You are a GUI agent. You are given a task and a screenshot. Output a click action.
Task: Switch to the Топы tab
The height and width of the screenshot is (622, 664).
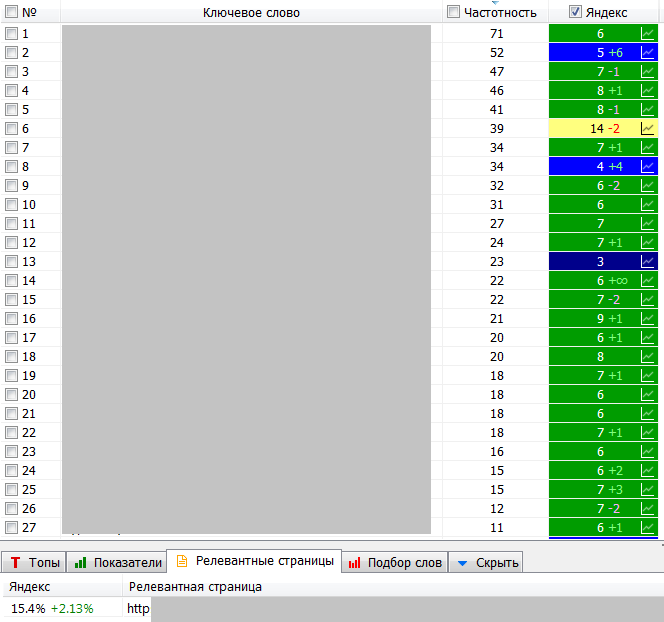click(34, 562)
